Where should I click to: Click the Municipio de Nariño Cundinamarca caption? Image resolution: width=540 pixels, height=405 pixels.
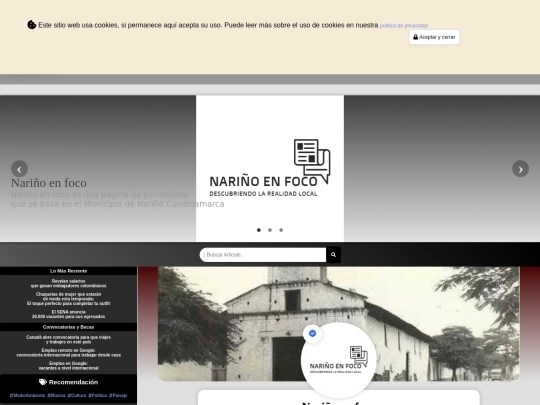pyautogui.click(x=117, y=199)
